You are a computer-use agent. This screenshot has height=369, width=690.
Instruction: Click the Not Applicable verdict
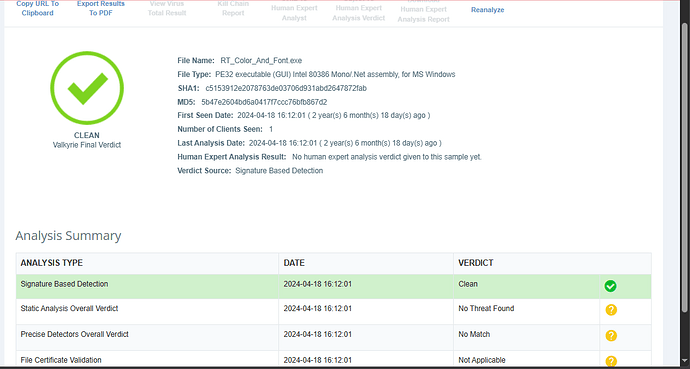(482, 360)
